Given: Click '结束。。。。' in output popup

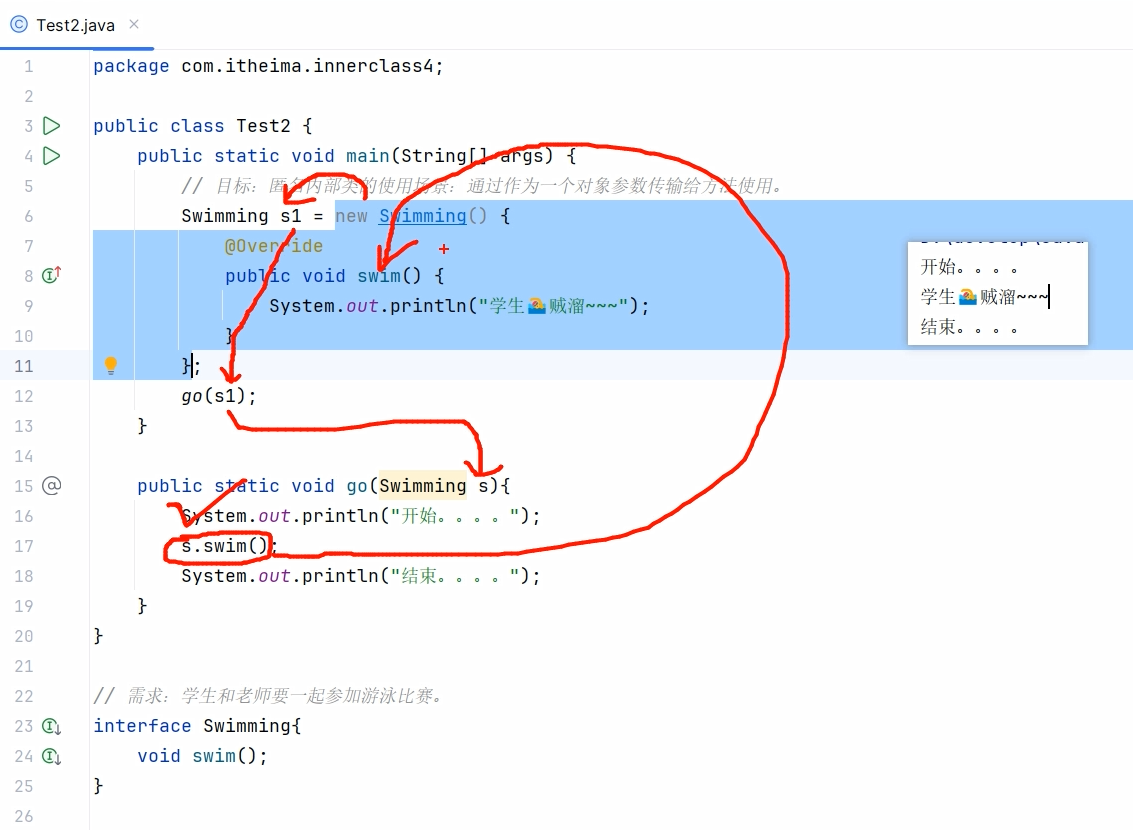Looking at the screenshot, I should [969, 327].
